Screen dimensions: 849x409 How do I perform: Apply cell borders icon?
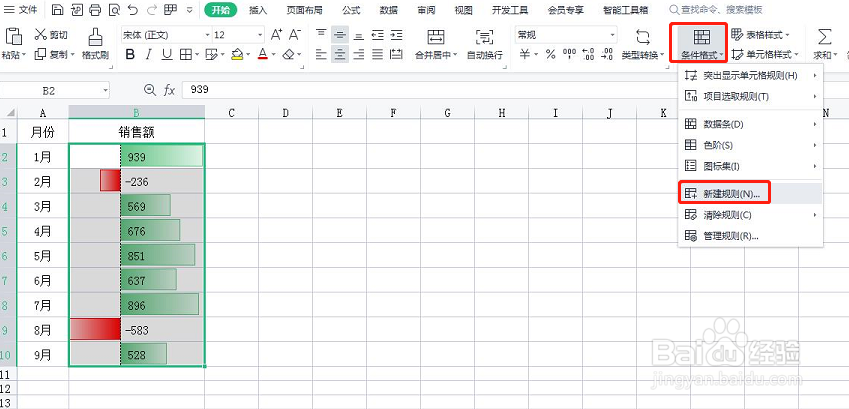pos(186,54)
